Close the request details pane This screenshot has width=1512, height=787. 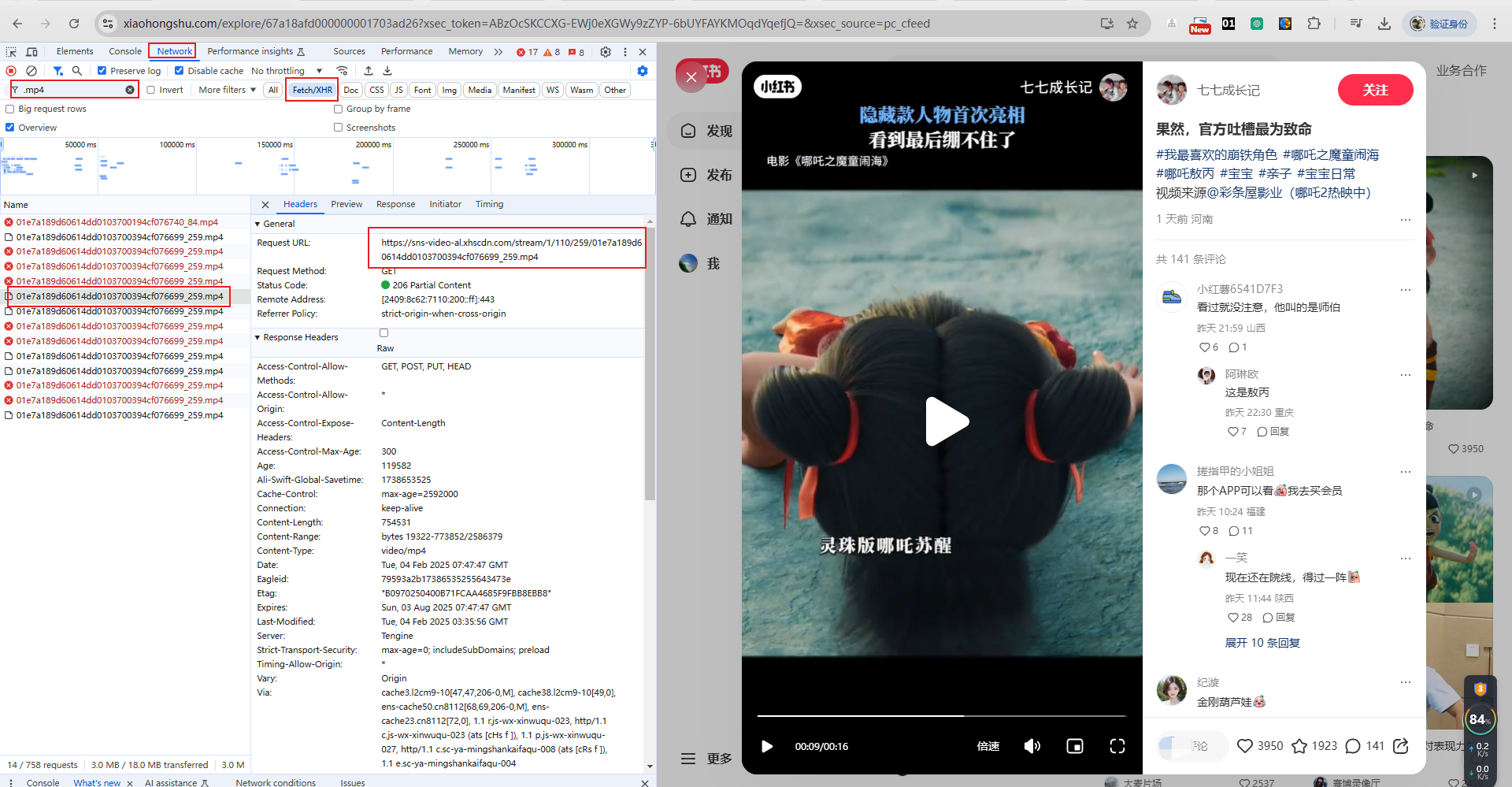265,205
